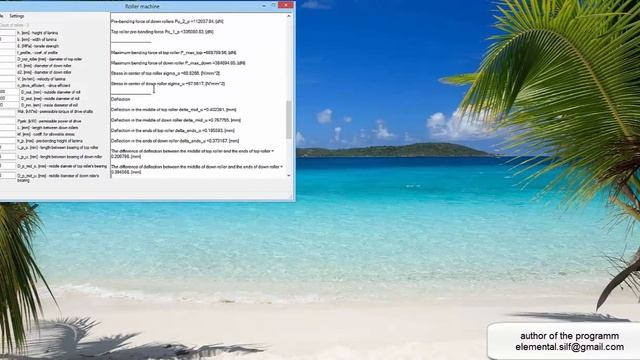Click the inside diameter of roll input field
This screenshot has width=640, height=360.
pos(9,105)
